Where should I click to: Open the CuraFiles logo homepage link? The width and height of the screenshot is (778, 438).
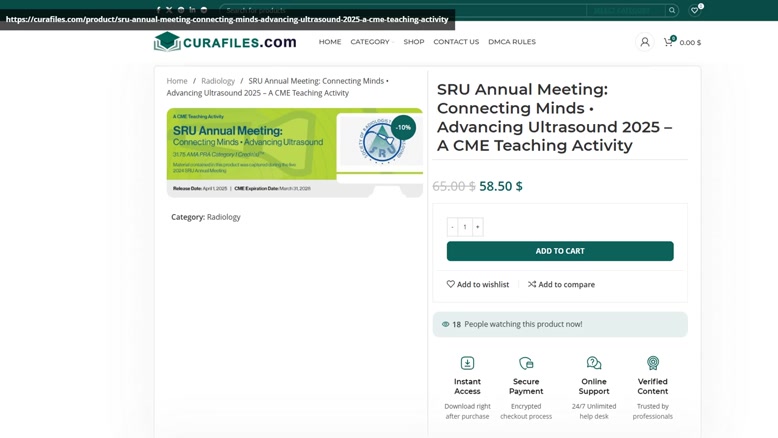pyautogui.click(x=225, y=42)
